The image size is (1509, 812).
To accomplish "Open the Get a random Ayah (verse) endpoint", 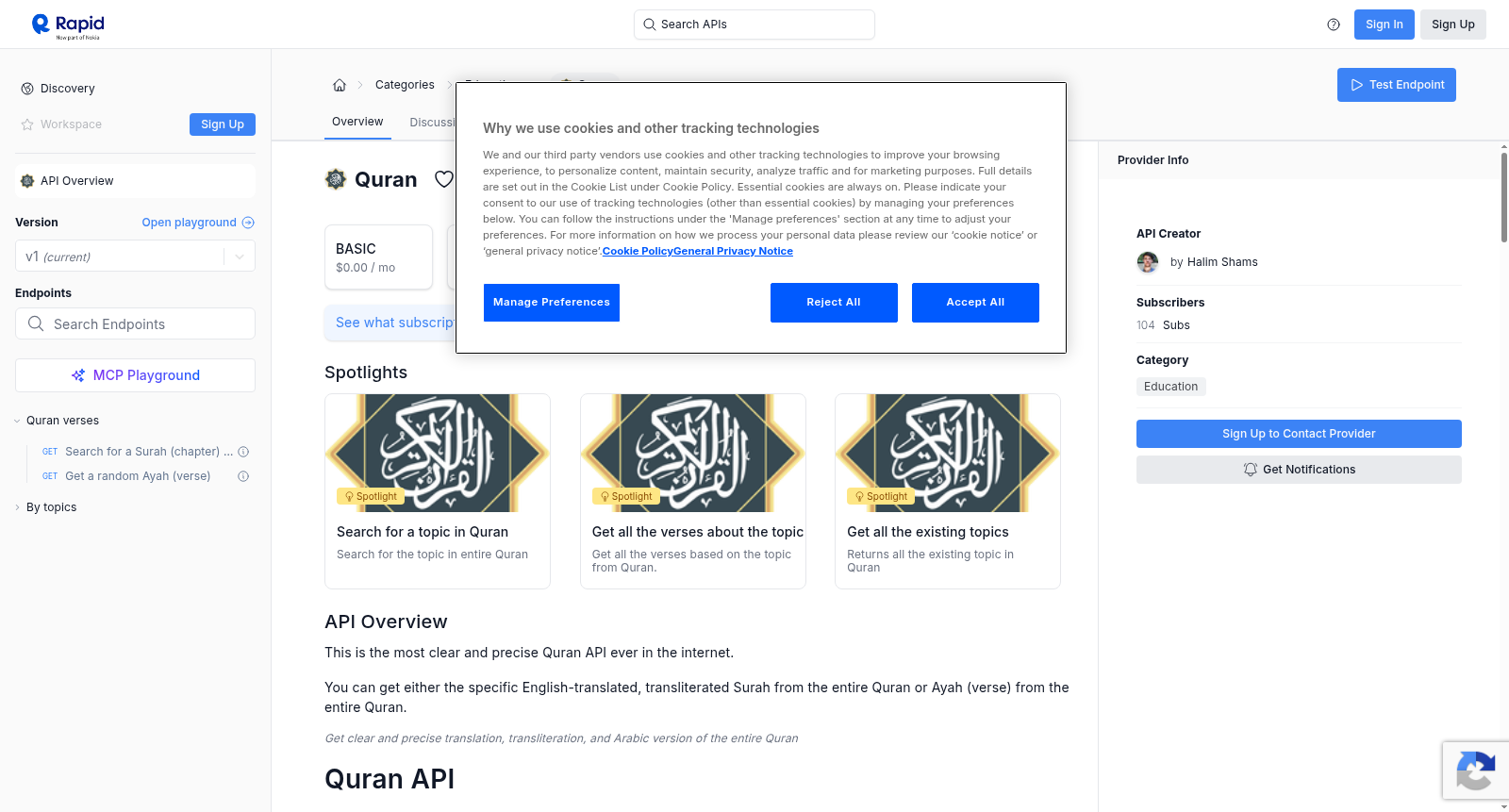I will pos(137,476).
